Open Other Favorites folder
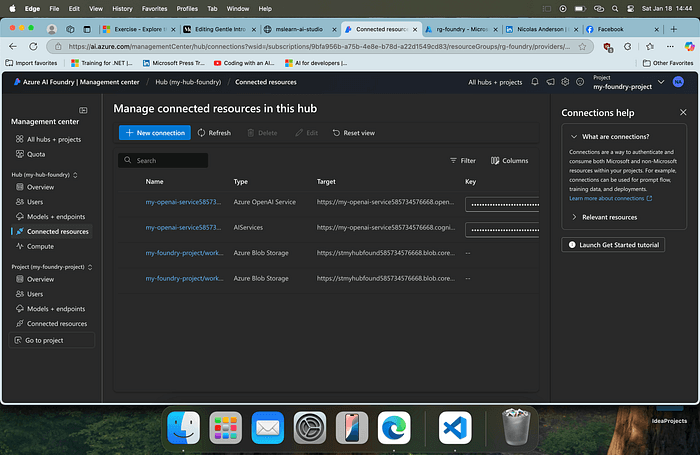 668,63
